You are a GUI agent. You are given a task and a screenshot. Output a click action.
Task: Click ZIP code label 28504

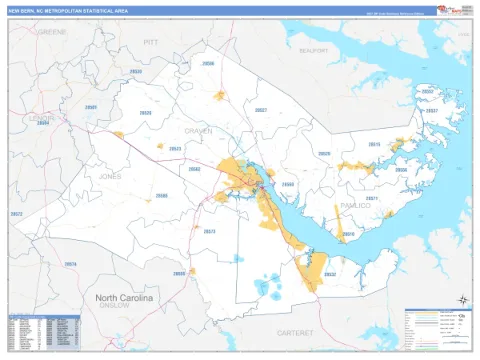(43, 123)
